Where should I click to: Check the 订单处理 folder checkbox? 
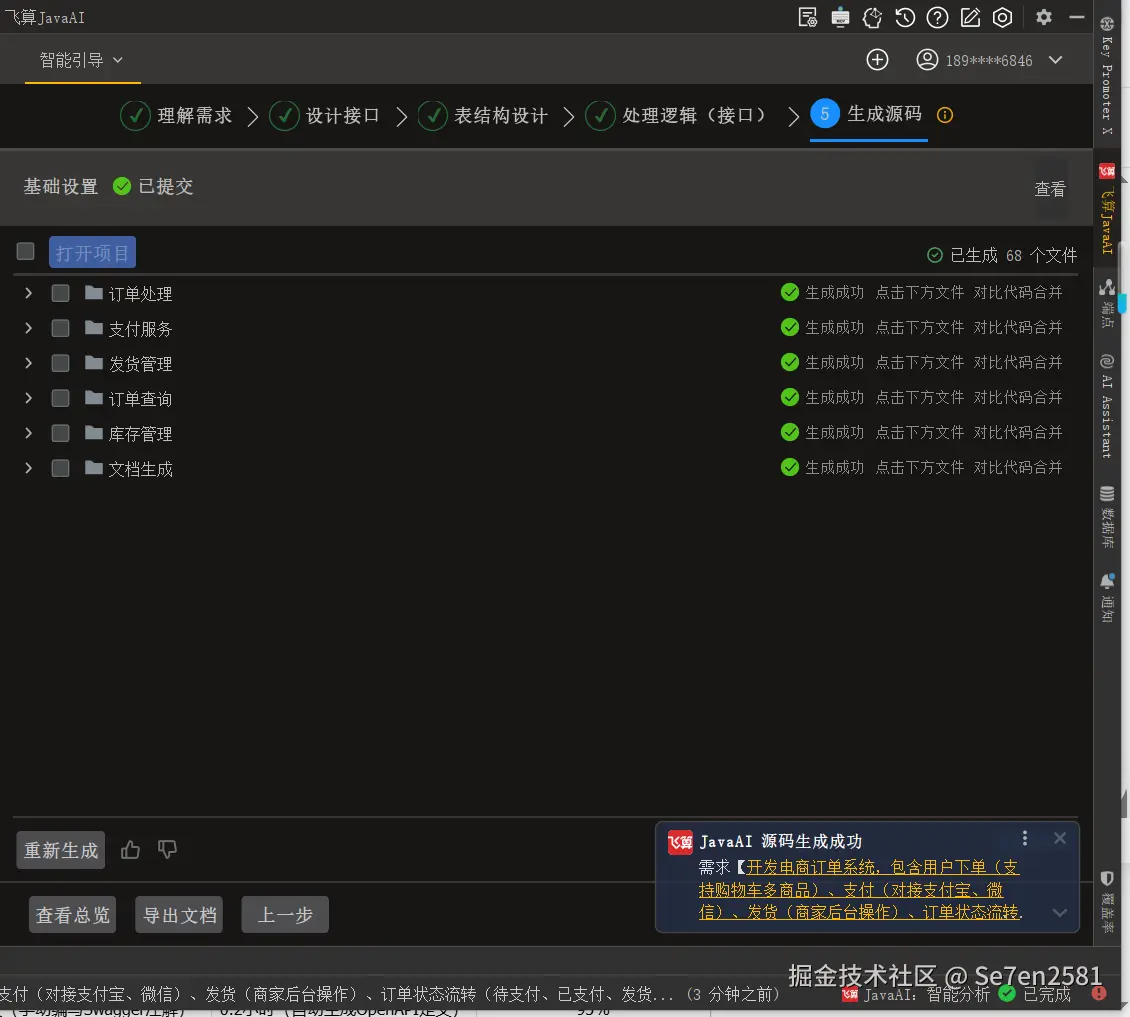click(61, 293)
